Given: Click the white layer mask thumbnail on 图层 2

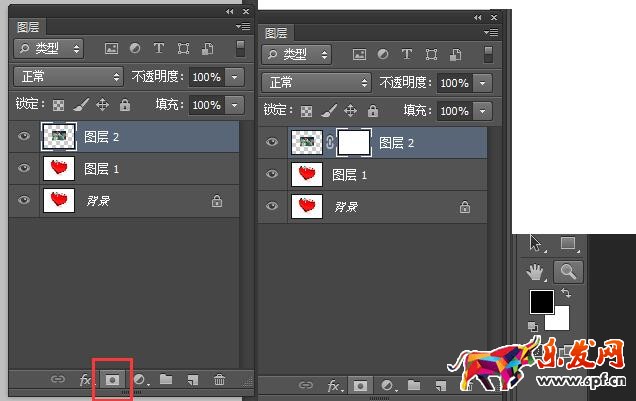Looking at the screenshot, I should pos(354,143).
